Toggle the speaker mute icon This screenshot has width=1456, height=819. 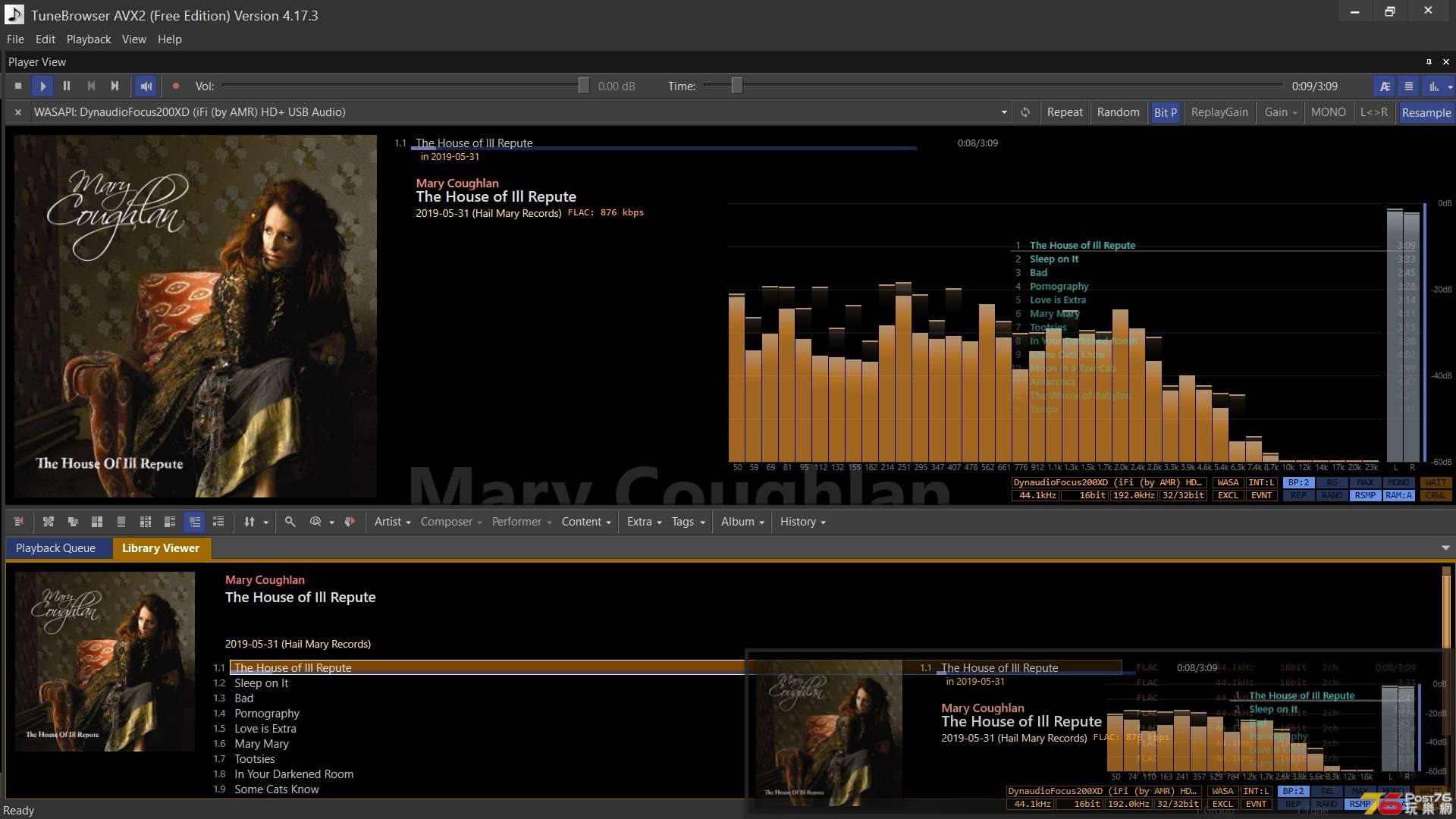coord(146,86)
